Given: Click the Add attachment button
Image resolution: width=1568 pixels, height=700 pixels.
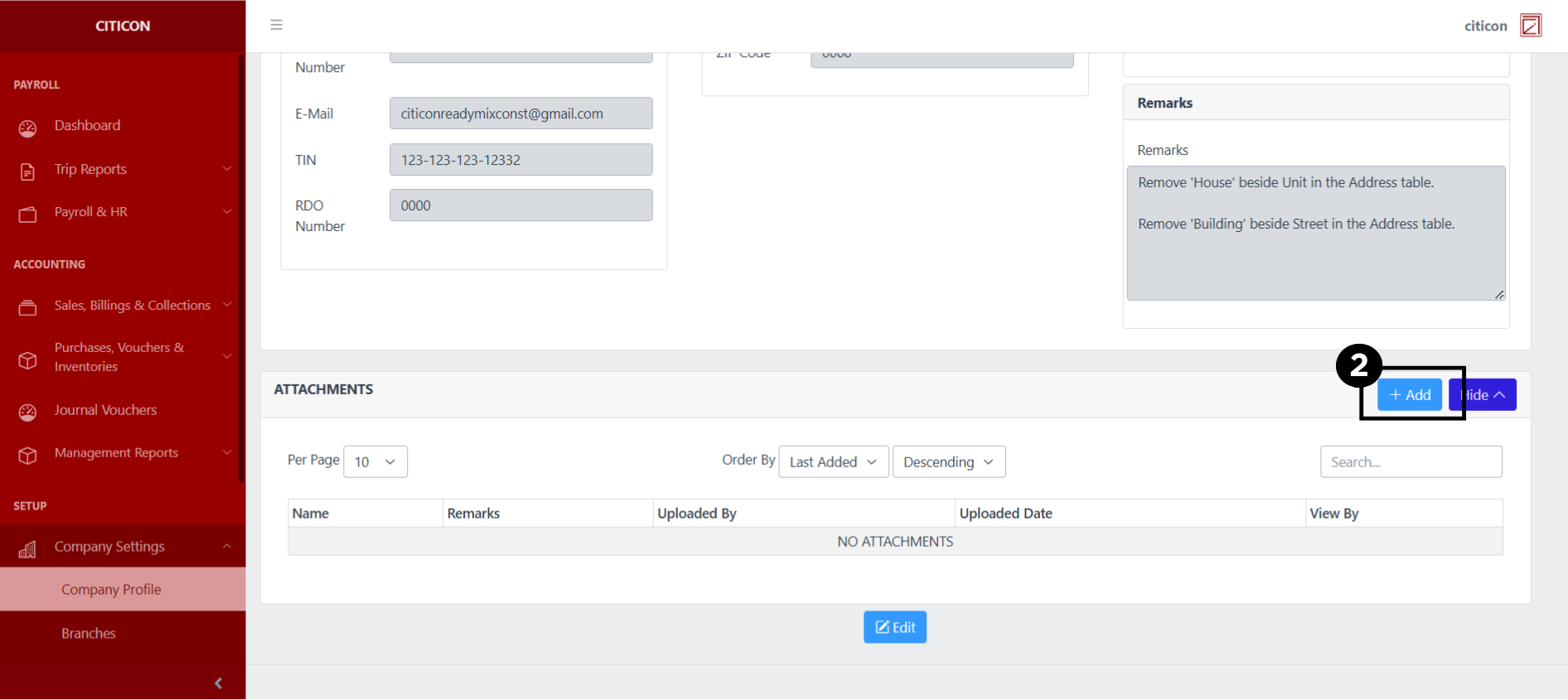Looking at the screenshot, I should tap(1409, 395).
